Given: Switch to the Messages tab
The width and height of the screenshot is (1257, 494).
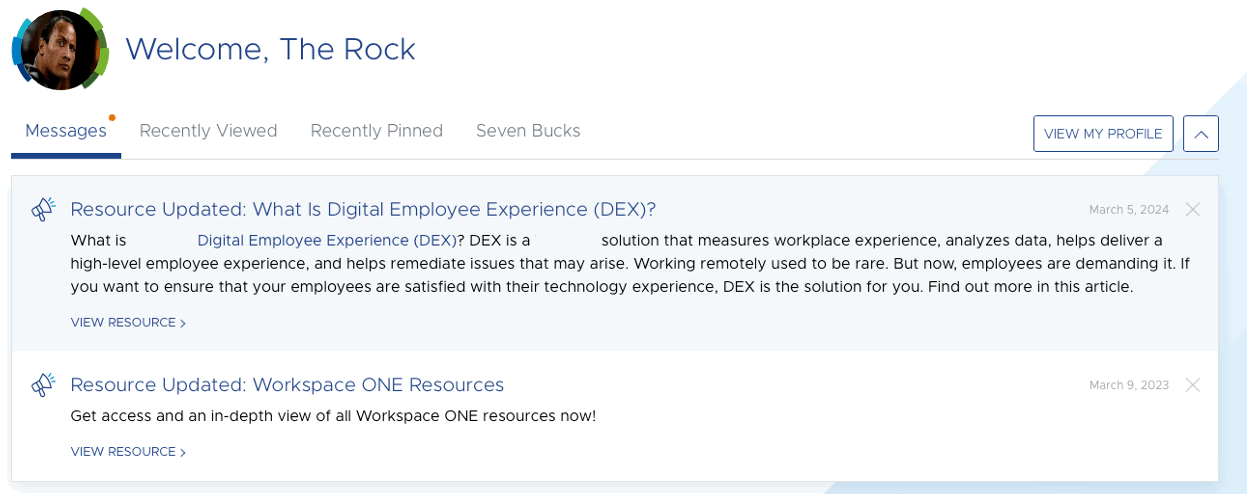Looking at the screenshot, I should tap(66, 131).
